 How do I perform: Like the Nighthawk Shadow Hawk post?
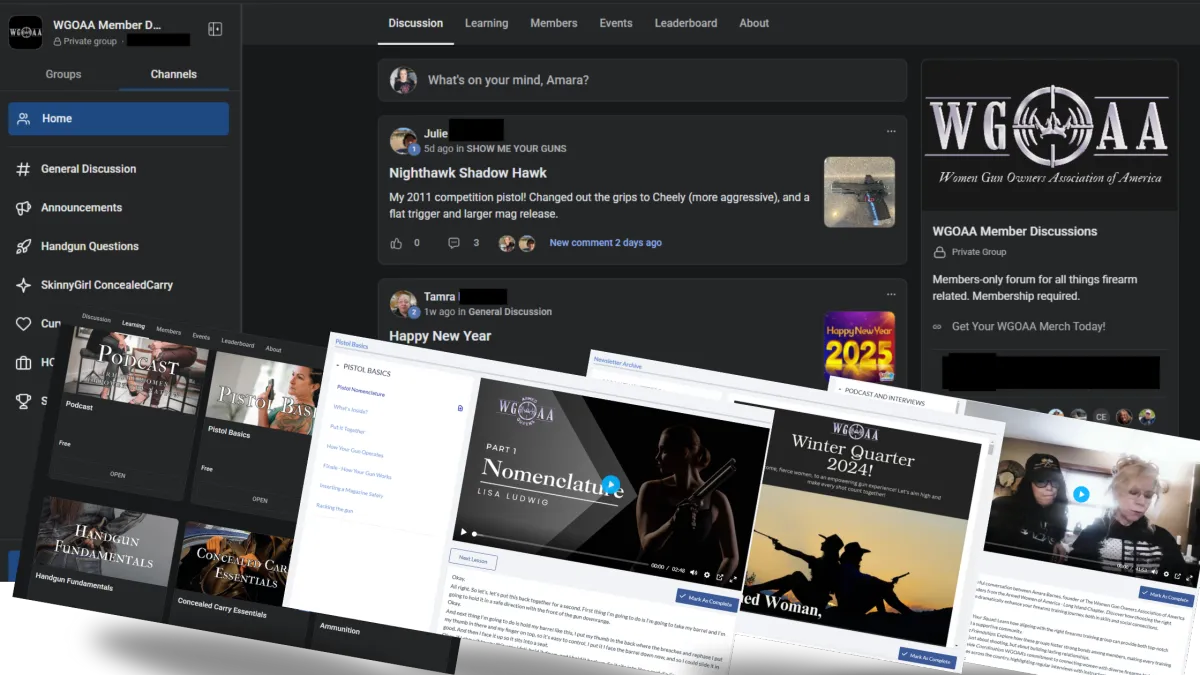coord(396,243)
